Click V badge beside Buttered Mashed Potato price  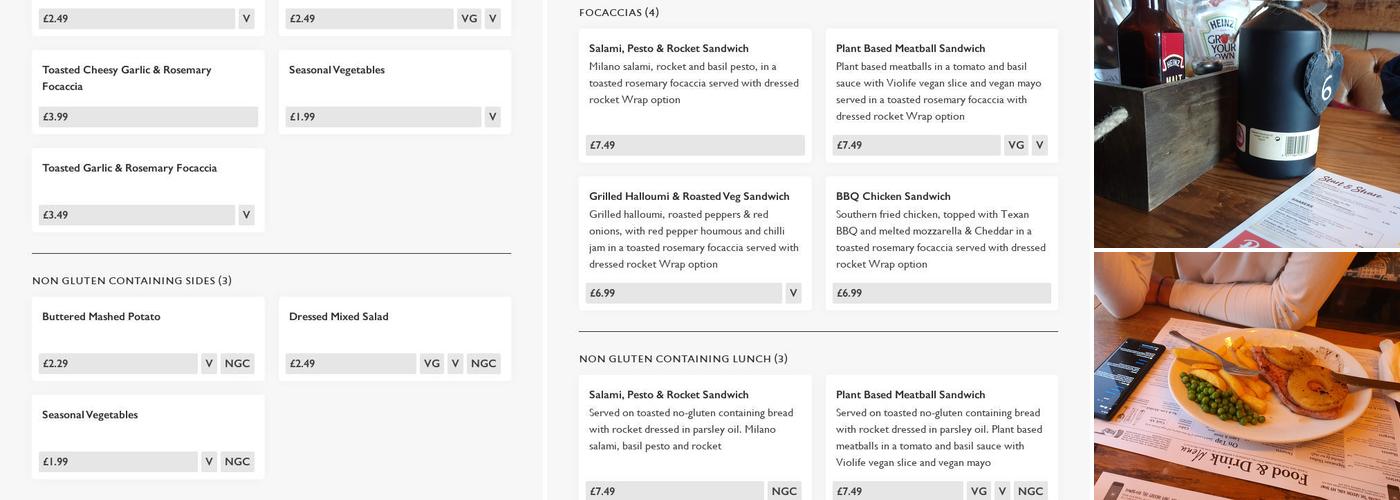(x=209, y=364)
